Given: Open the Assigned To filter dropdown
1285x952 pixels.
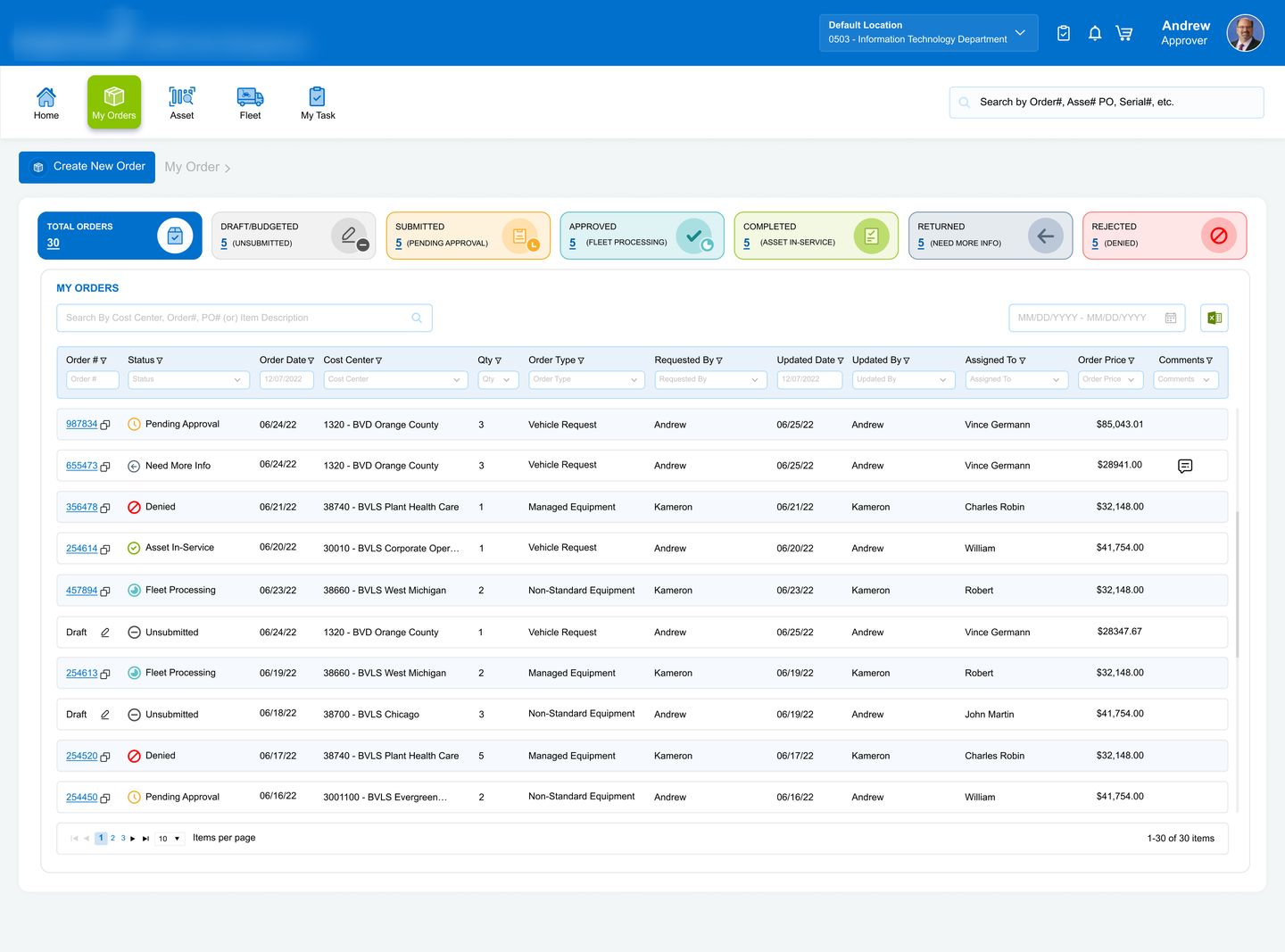Looking at the screenshot, I should pyautogui.click(x=1016, y=379).
